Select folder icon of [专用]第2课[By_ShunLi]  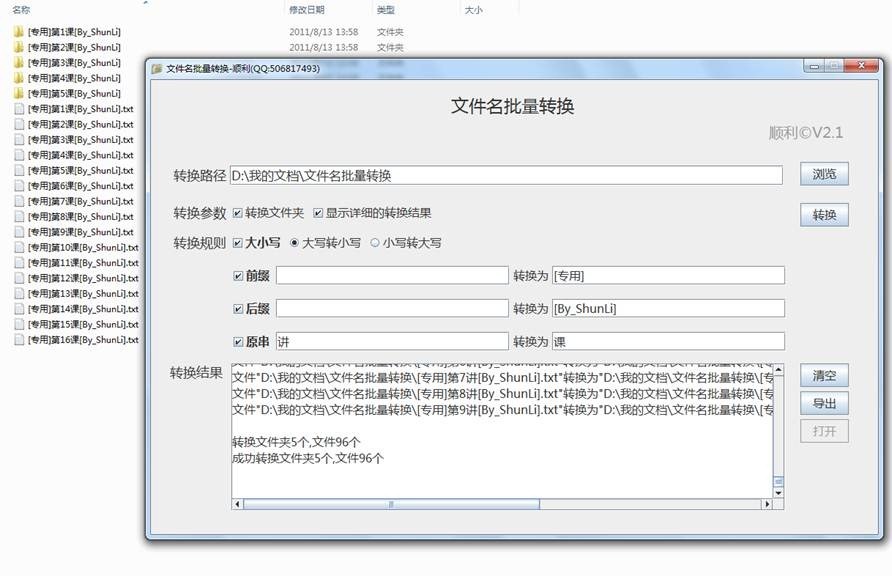point(19,47)
